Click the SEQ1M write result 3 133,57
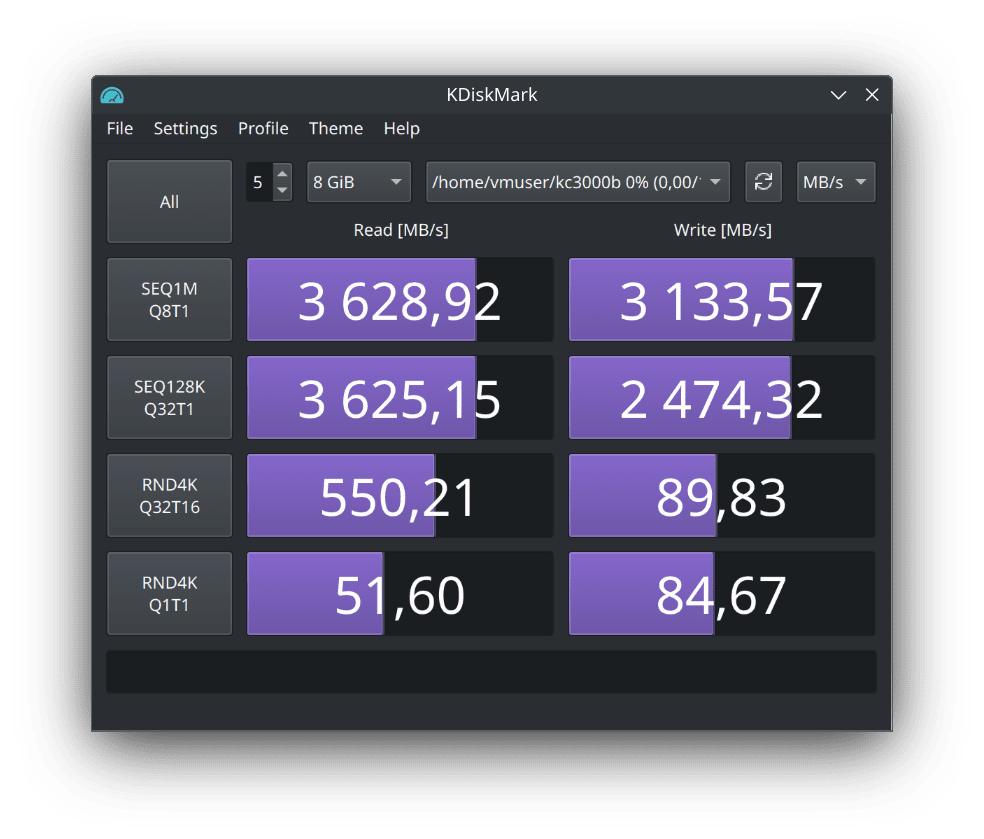 [722, 300]
